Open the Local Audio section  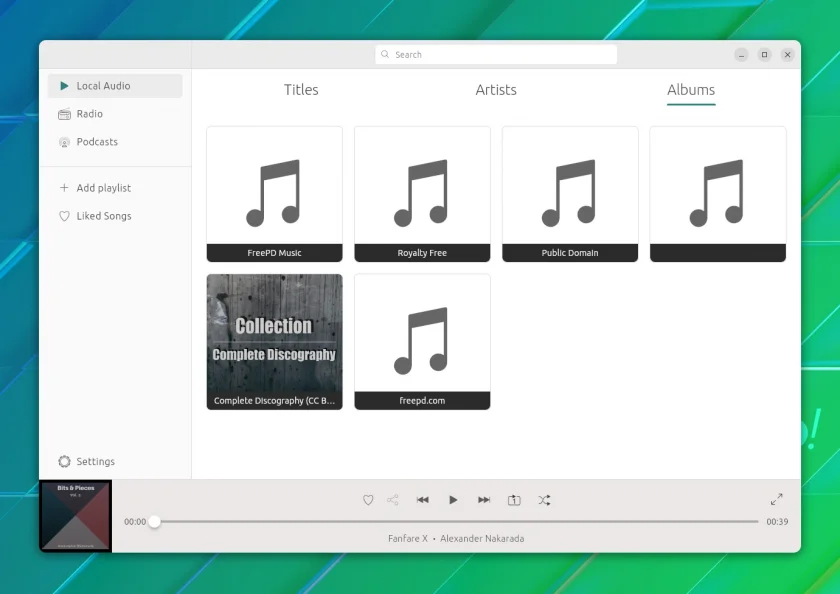pos(115,86)
